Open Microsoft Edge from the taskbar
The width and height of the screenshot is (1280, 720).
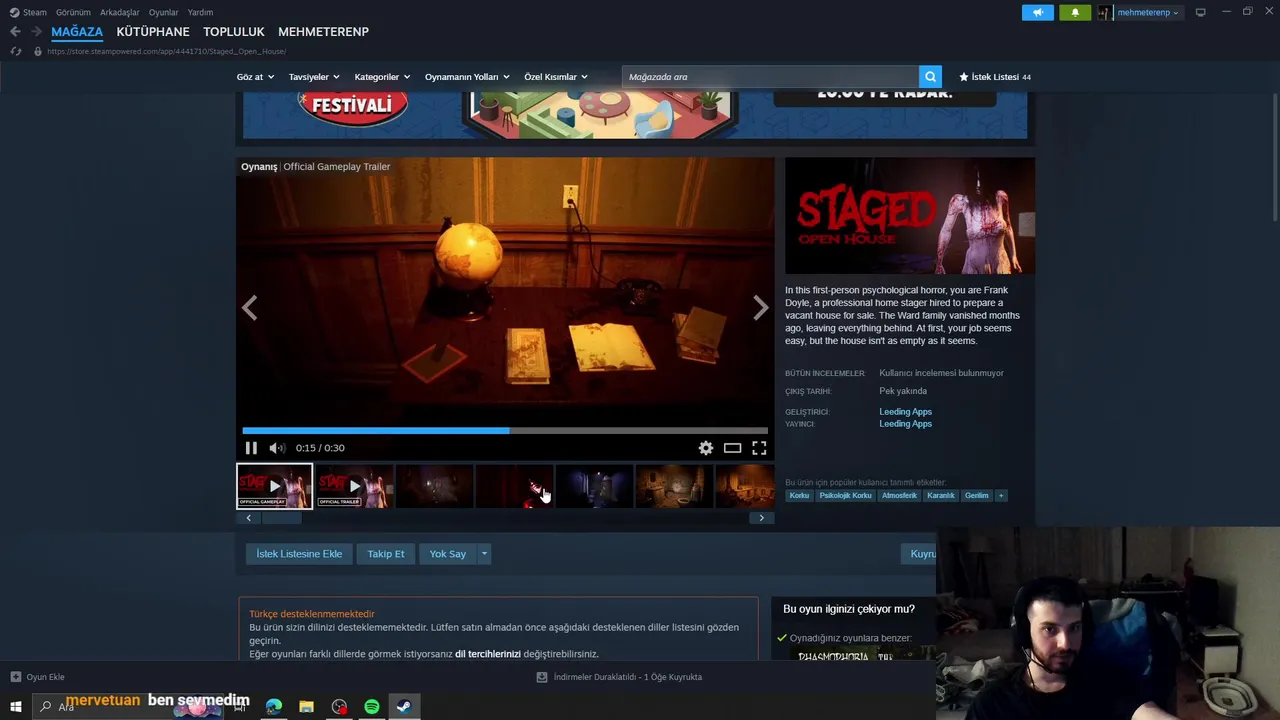pos(274,706)
